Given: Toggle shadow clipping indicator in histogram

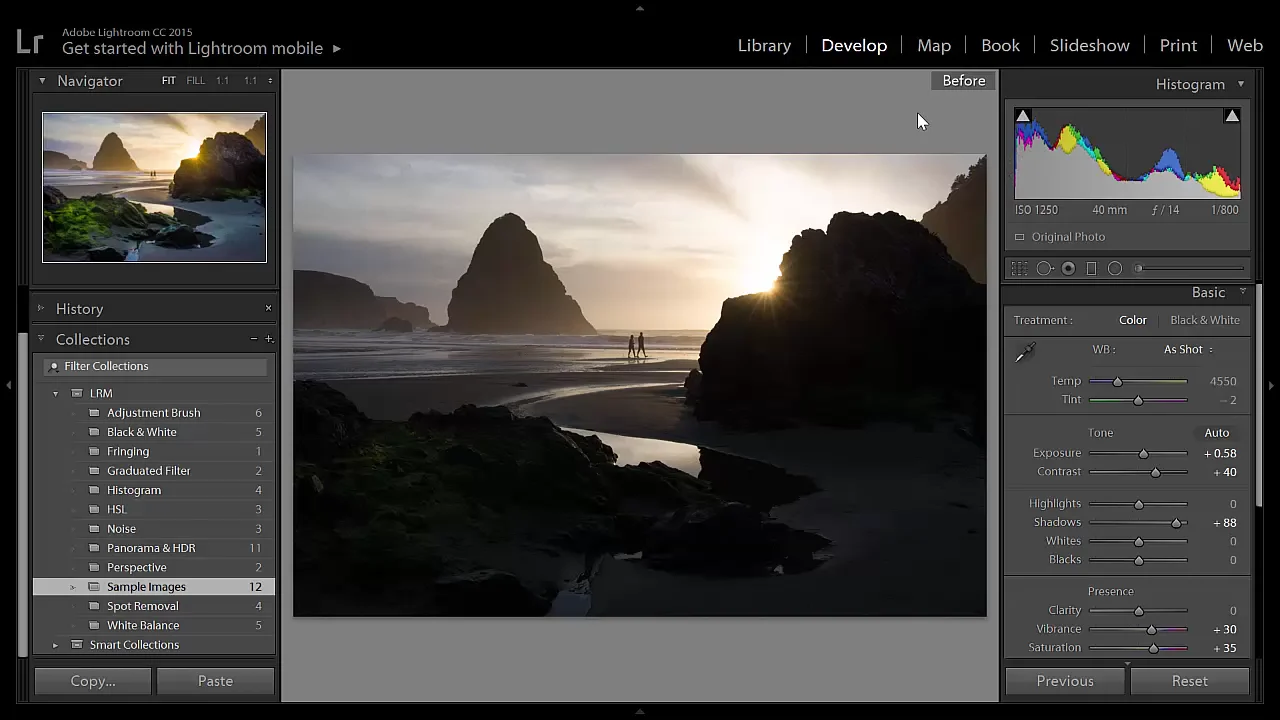Looking at the screenshot, I should point(1023,116).
